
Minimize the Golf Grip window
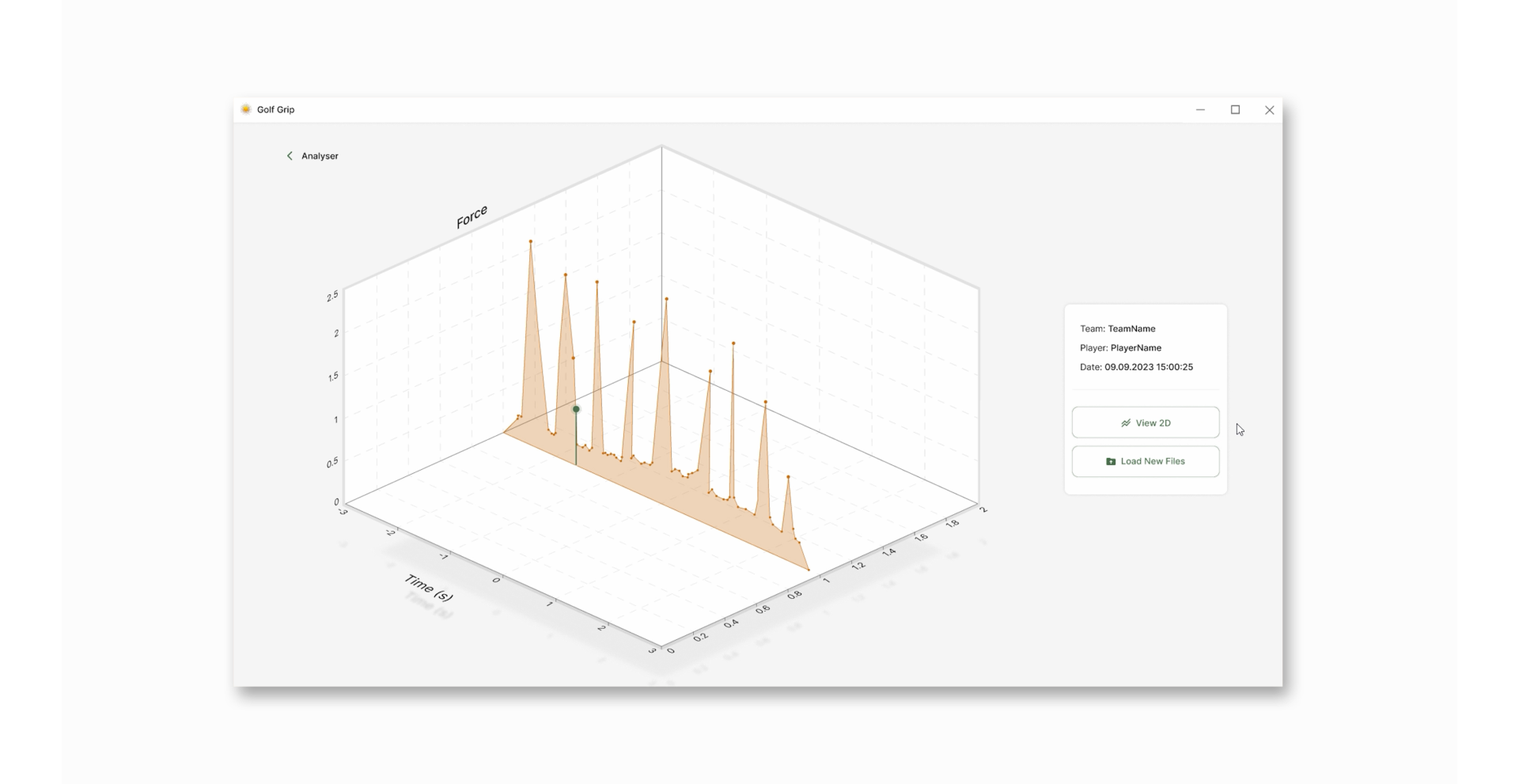[x=1200, y=110]
